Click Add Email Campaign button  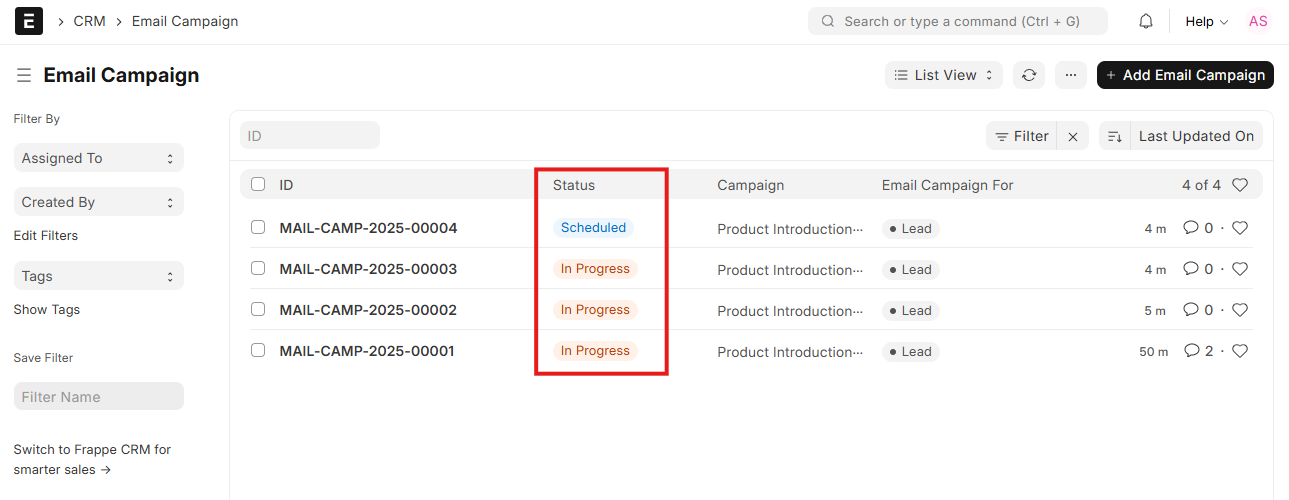(x=1184, y=75)
